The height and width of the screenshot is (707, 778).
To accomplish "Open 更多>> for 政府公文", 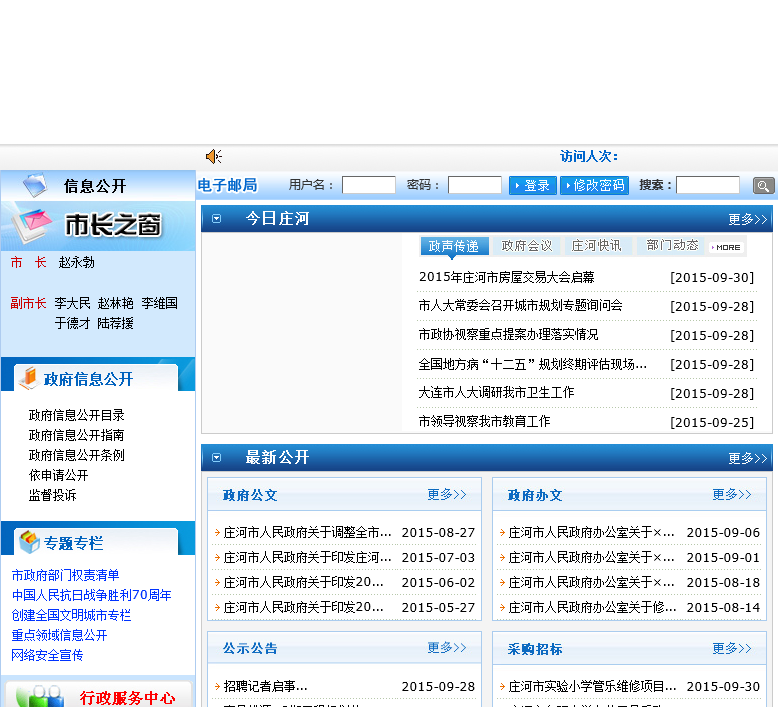I will tap(447, 495).
